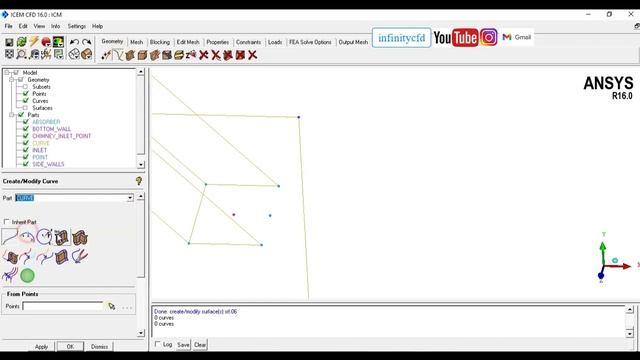Viewport: 640px width, 360px height.
Task: Open the View menu
Action: tap(39, 26)
